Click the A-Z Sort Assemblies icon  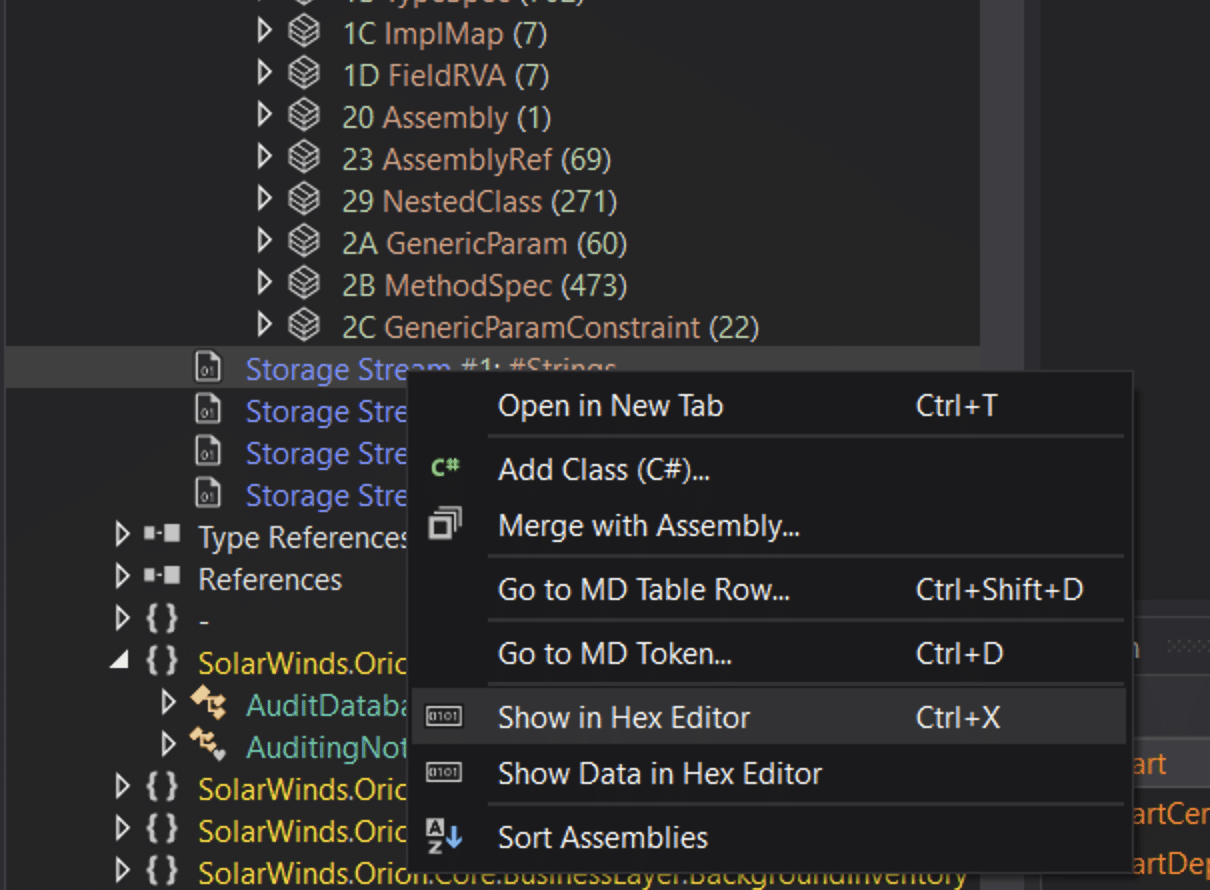[x=445, y=836]
